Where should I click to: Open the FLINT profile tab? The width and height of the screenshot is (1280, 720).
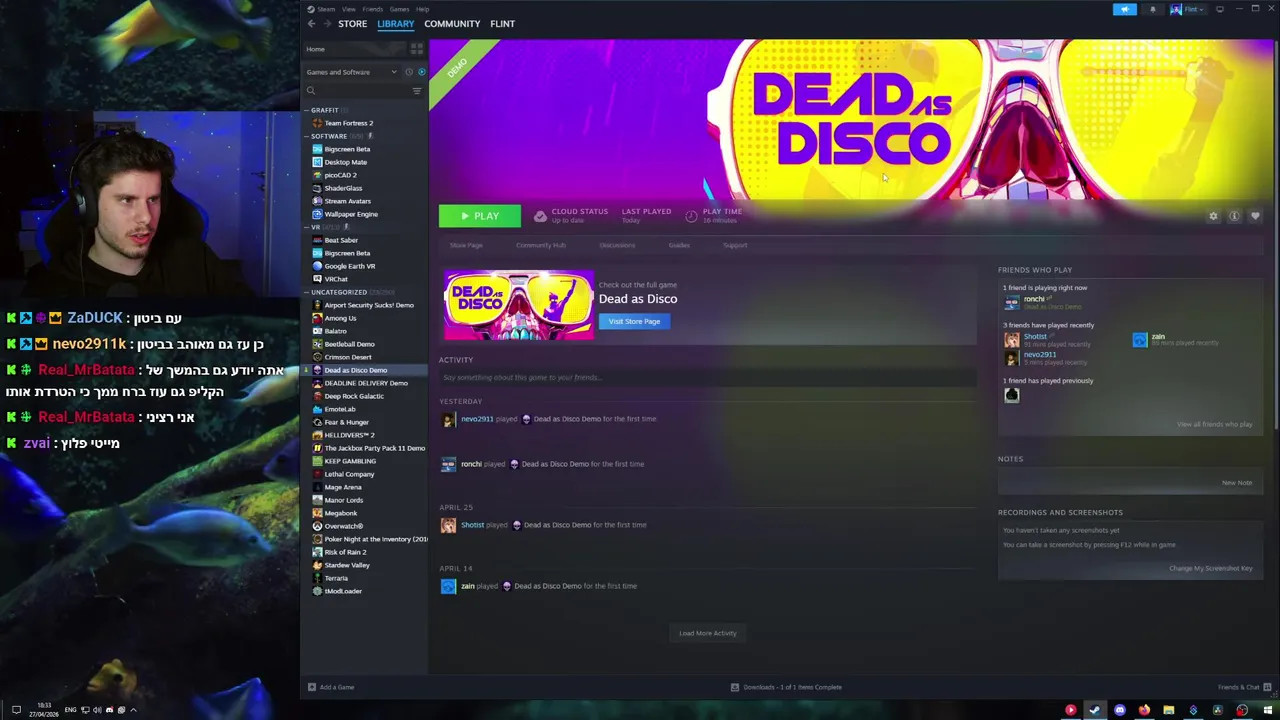tap(503, 24)
